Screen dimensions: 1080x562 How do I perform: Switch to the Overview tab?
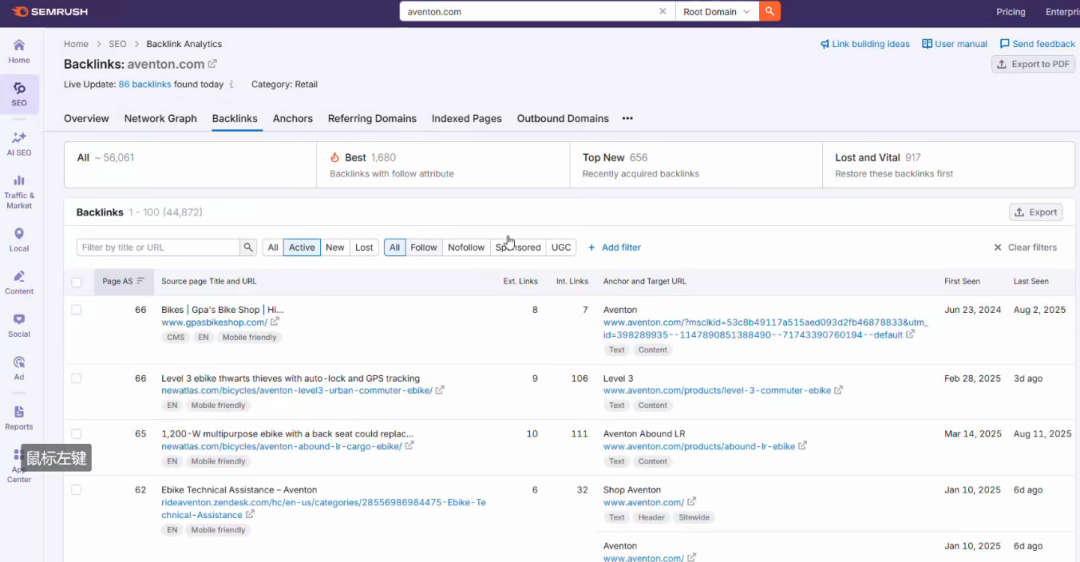(86, 118)
